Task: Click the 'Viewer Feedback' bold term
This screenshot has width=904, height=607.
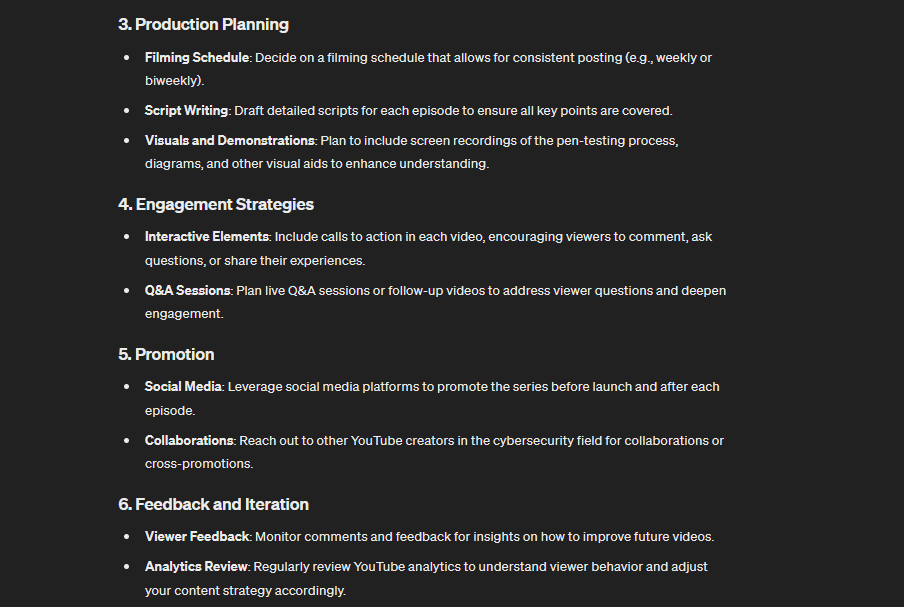Action: point(197,537)
